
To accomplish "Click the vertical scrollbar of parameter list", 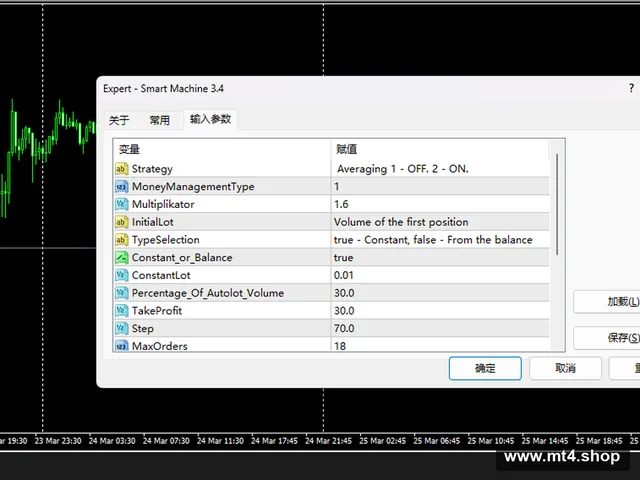I will pyautogui.click(x=557, y=204).
